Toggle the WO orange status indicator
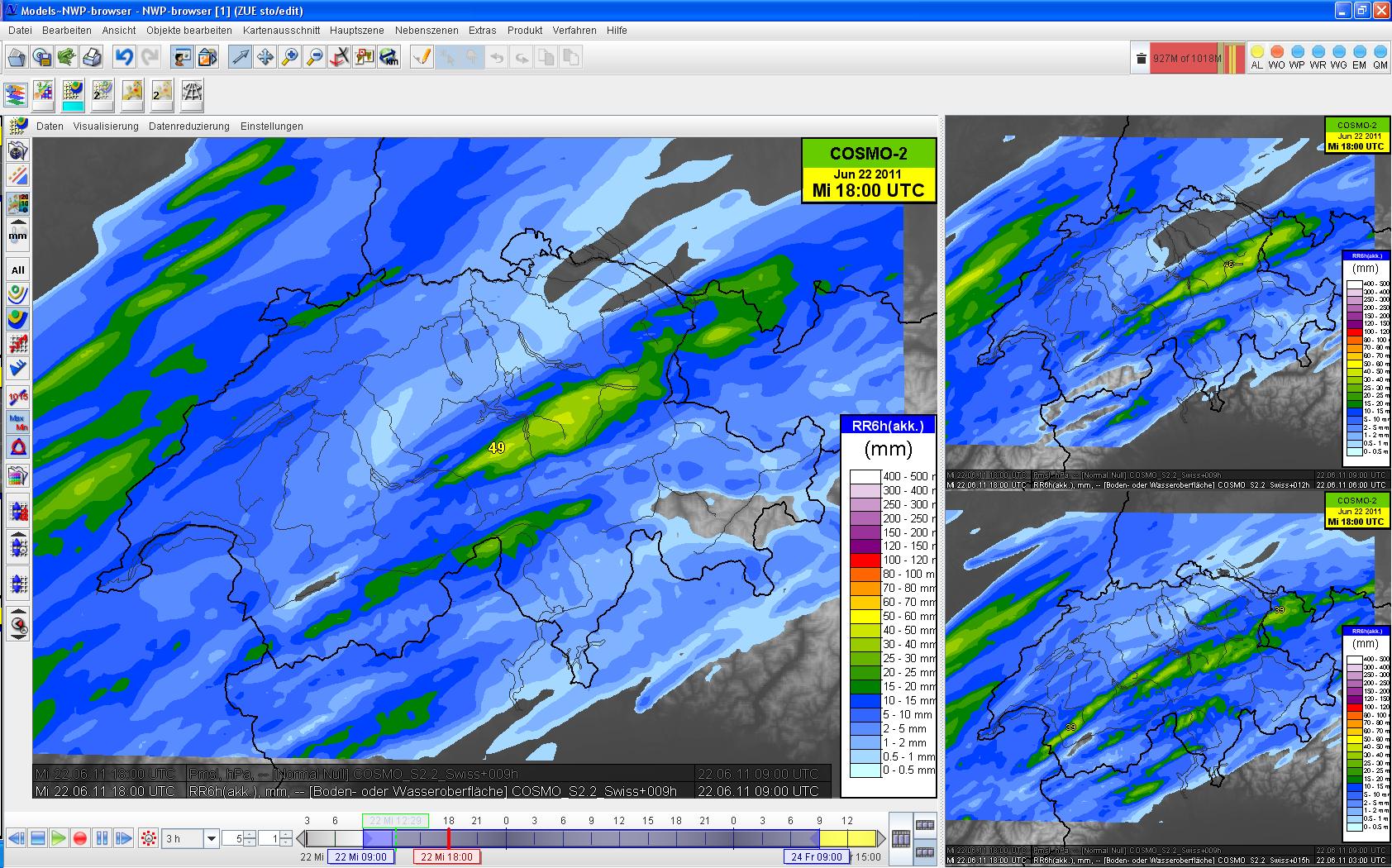 (1276, 53)
